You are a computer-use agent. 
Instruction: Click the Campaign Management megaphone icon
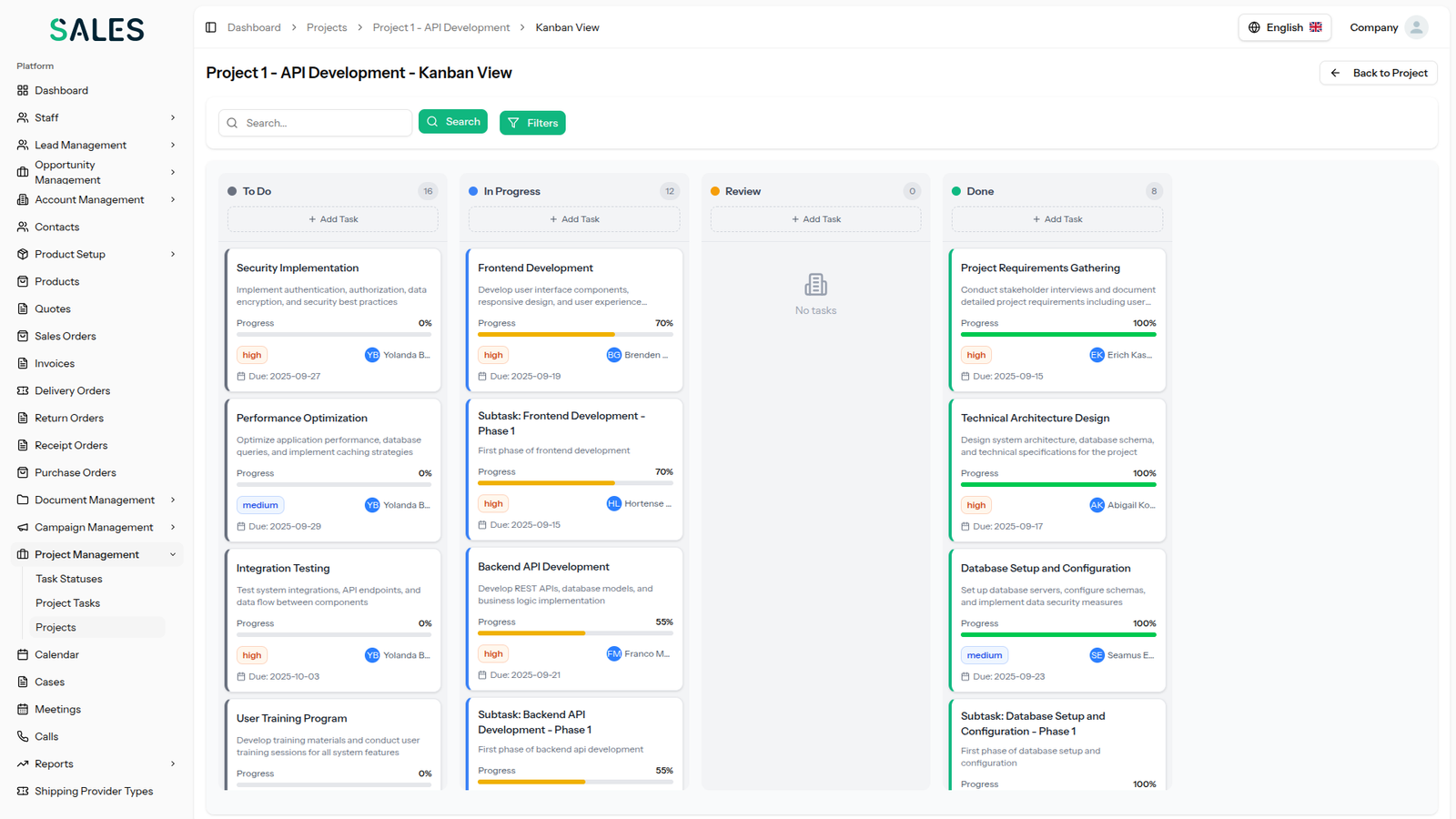(23, 527)
